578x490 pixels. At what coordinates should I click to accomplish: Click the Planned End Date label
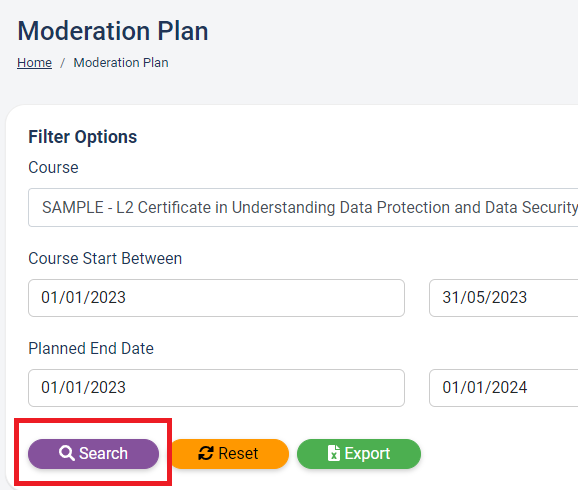[91, 348]
